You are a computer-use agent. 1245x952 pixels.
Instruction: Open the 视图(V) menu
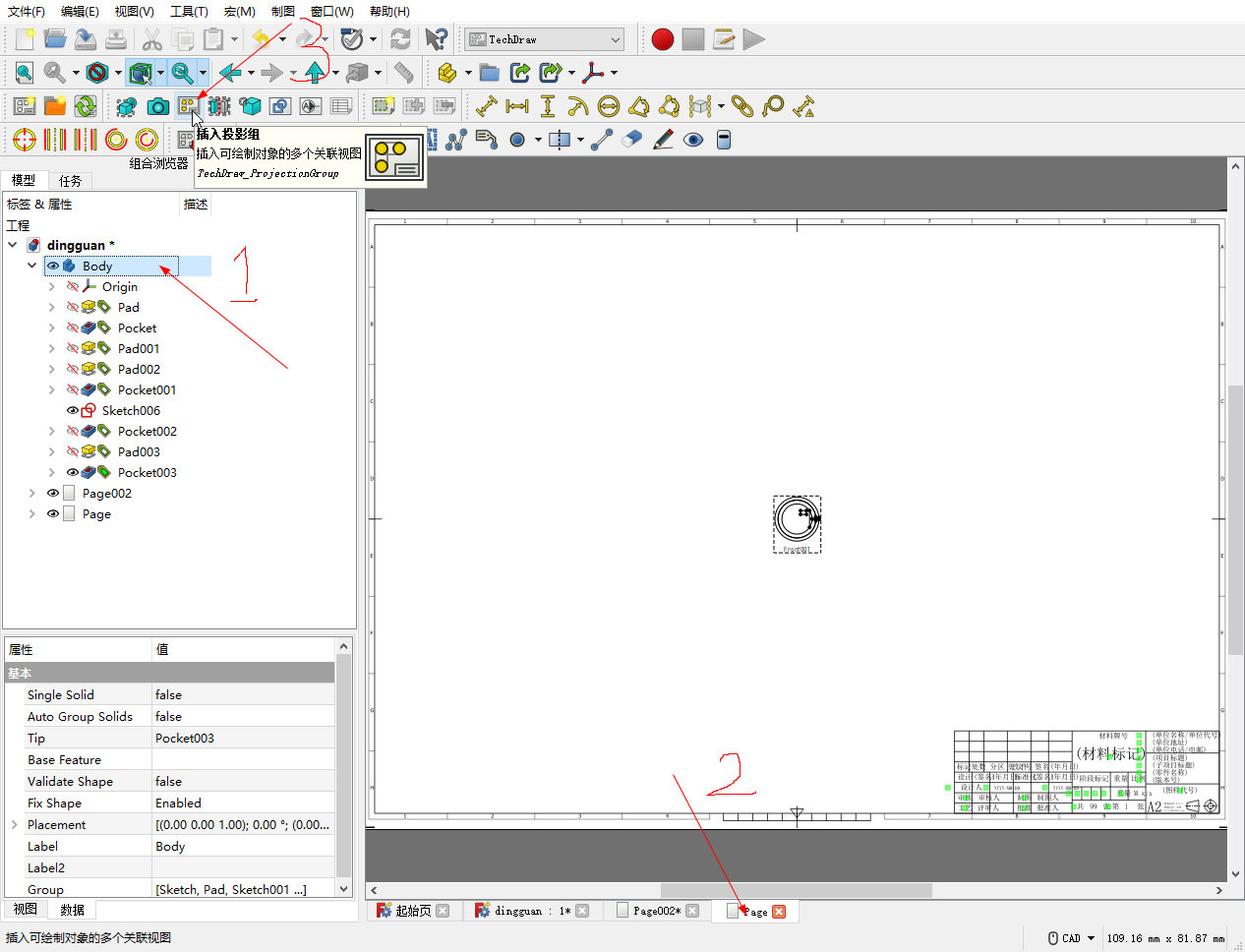[135, 11]
